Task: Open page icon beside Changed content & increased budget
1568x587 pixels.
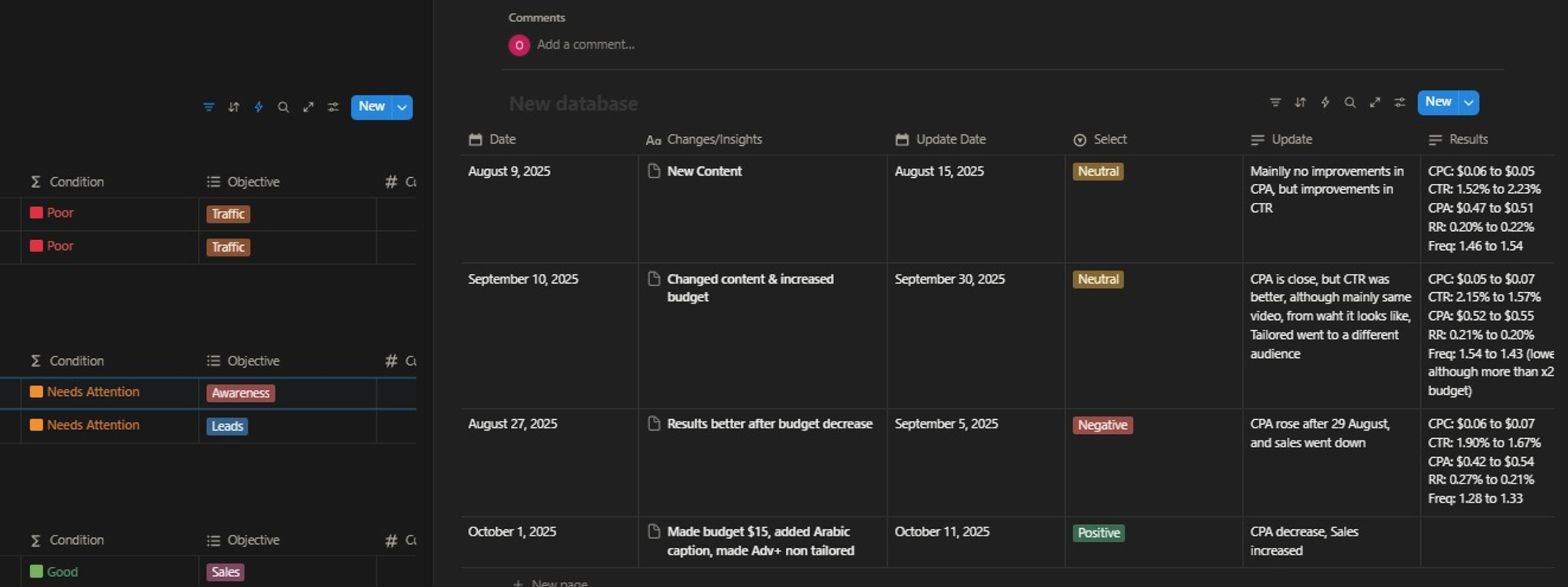Action: (x=654, y=279)
